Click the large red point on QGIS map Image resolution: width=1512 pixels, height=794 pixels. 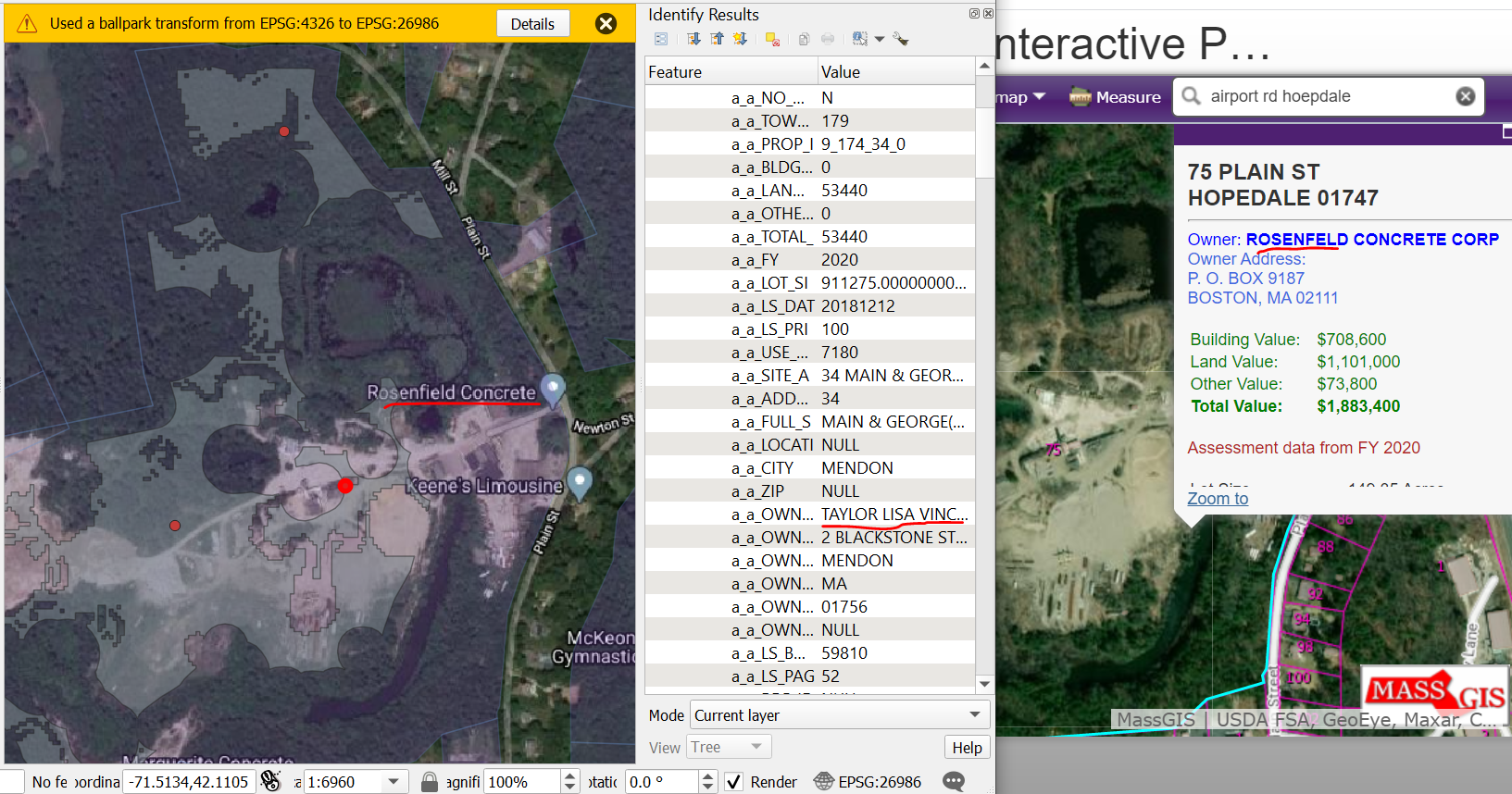click(x=345, y=486)
